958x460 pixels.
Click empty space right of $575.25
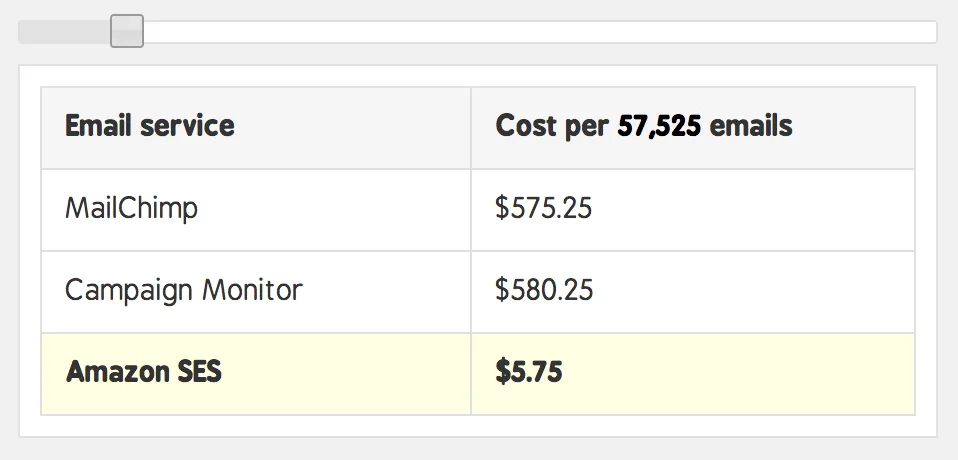tap(751, 210)
